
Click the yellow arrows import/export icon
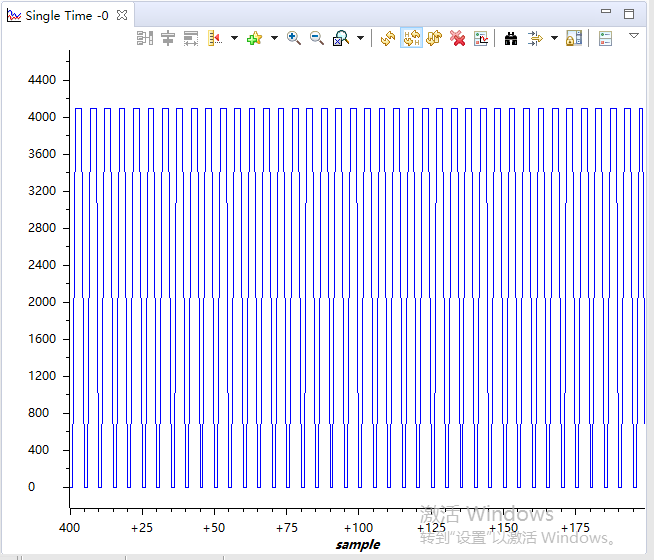[535, 38]
